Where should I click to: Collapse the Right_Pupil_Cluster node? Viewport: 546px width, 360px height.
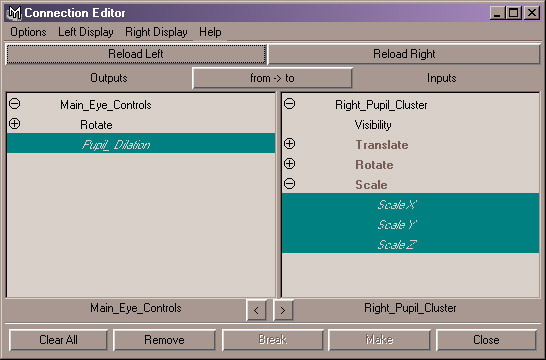click(x=290, y=104)
